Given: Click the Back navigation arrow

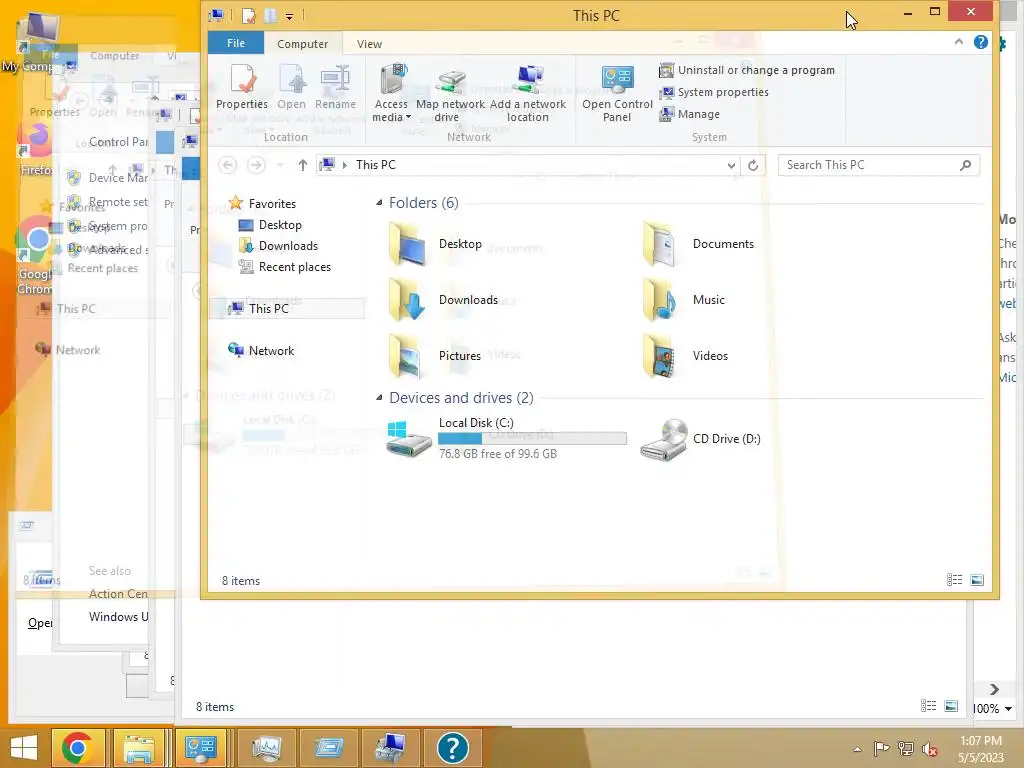Looking at the screenshot, I should 227,165.
